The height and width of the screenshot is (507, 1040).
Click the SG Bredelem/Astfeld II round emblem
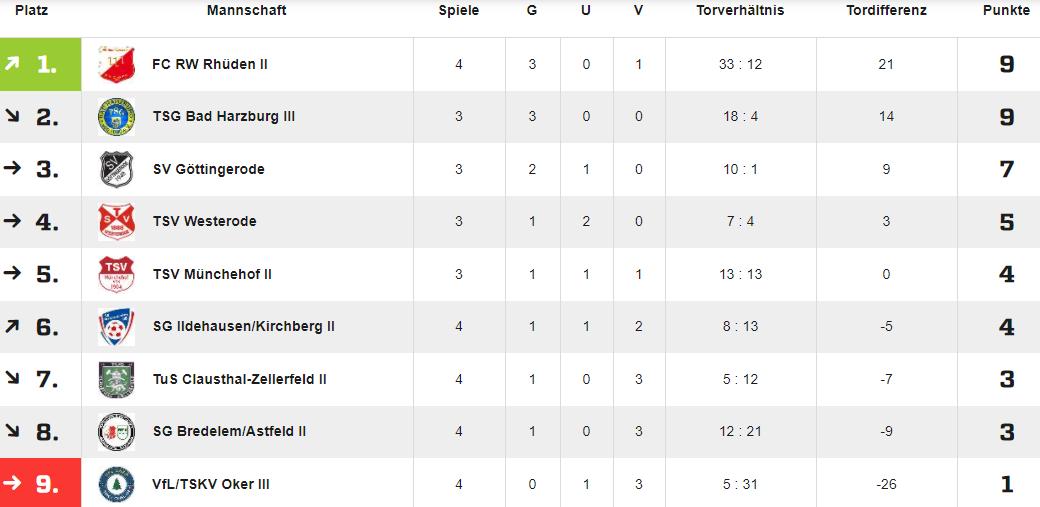[117, 432]
